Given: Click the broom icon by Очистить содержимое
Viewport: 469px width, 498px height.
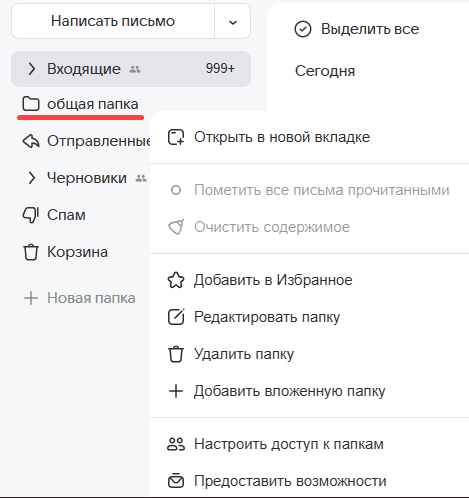Looking at the screenshot, I should [176, 227].
